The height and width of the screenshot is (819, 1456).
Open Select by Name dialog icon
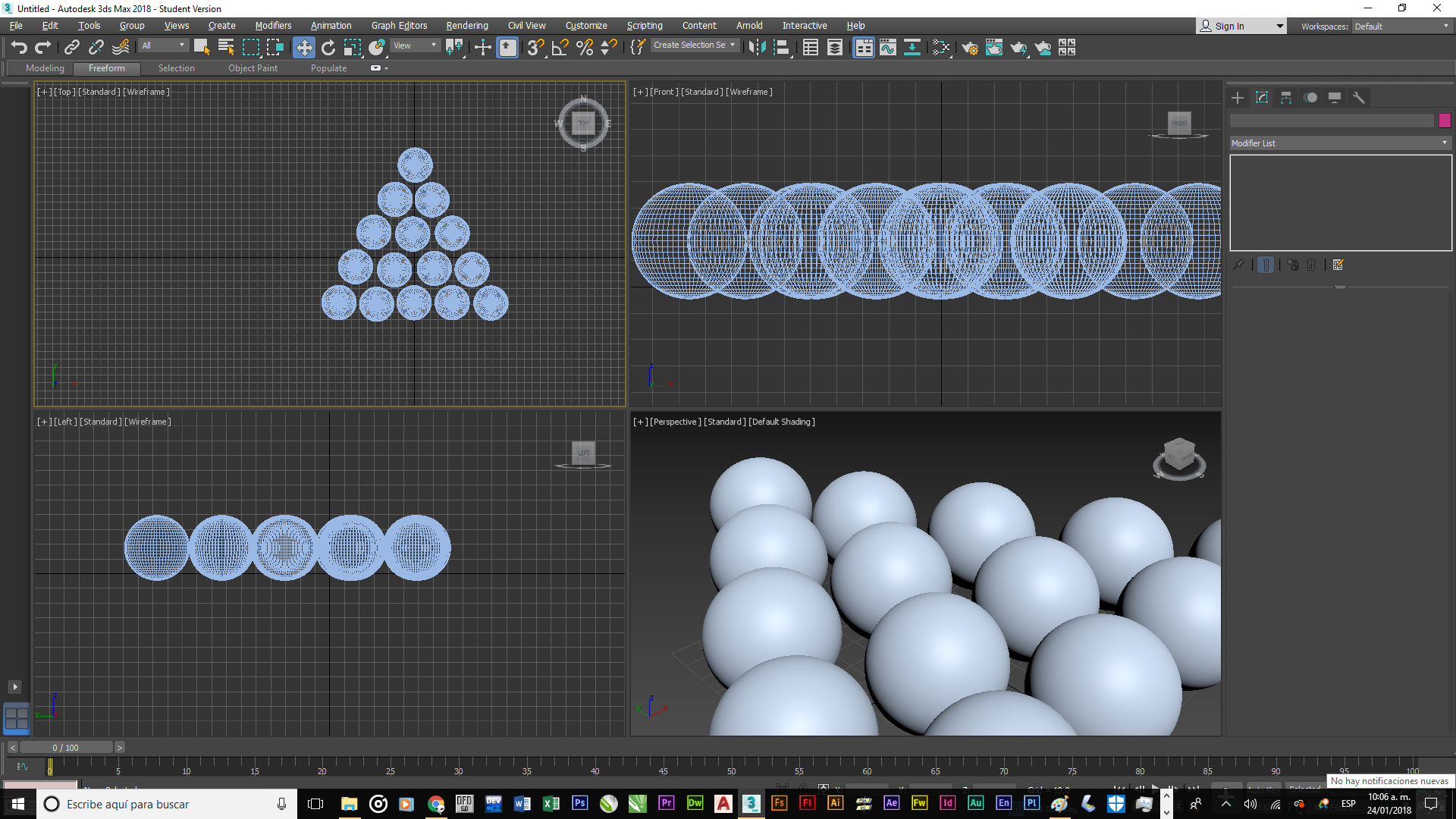225,47
